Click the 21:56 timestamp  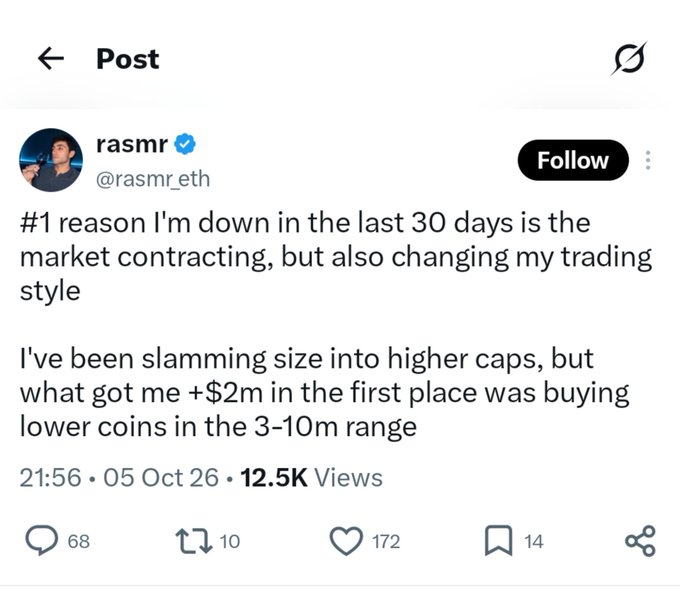(50, 478)
